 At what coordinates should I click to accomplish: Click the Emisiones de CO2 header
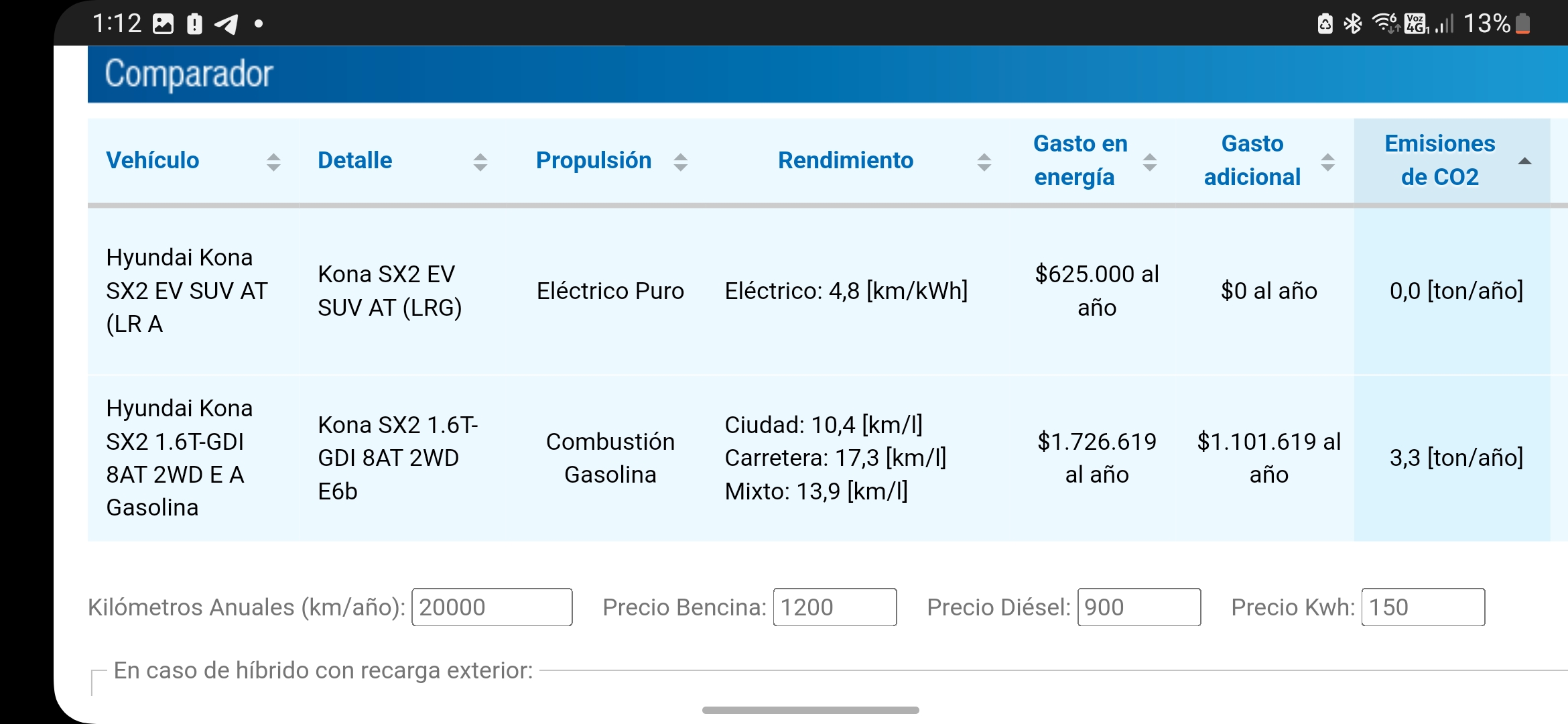[x=1439, y=160]
